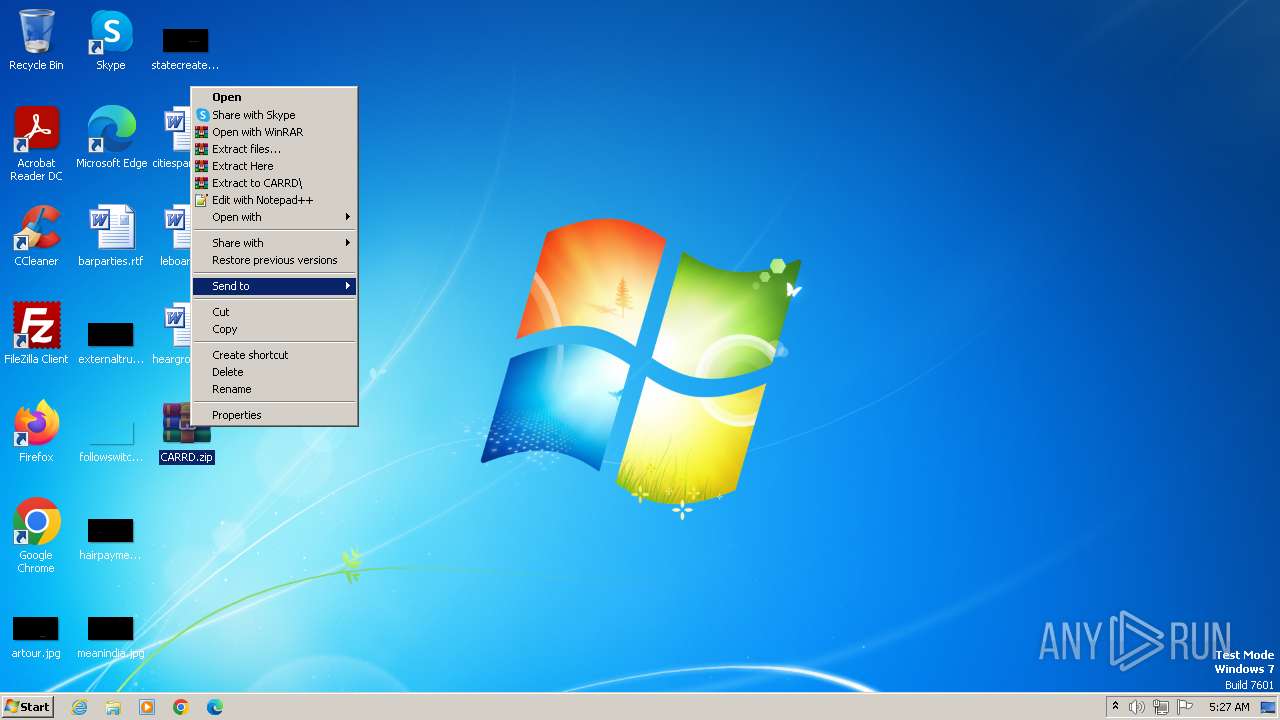Choose Share with Skype
The image size is (1280, 720).
point(274,115)
